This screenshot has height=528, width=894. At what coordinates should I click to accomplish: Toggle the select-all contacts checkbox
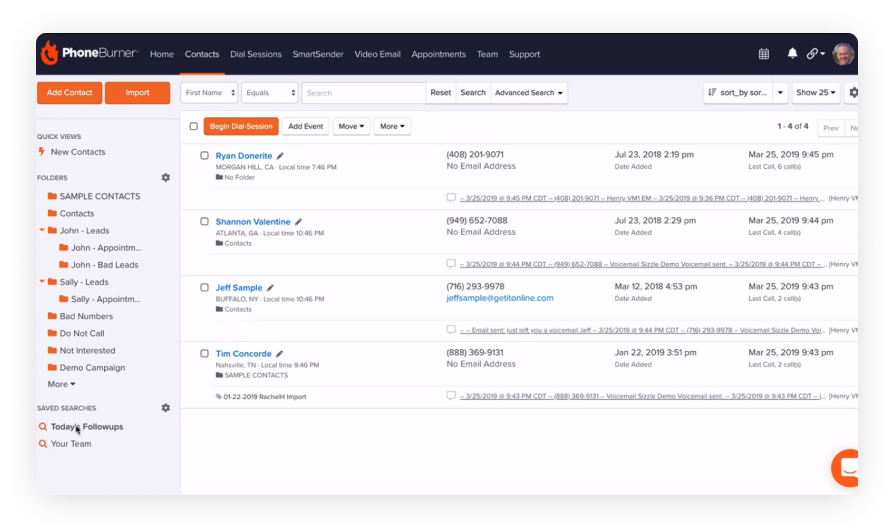pyautogui.click(x=194, y=126)
